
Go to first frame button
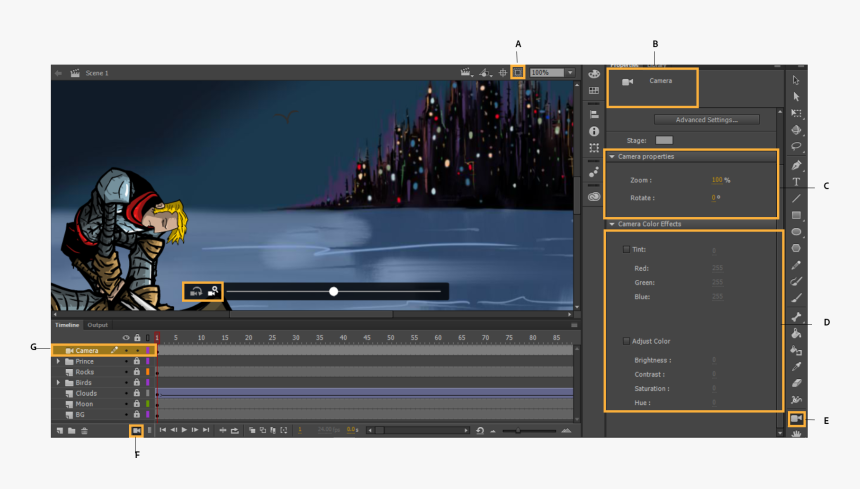click(163, 430)
